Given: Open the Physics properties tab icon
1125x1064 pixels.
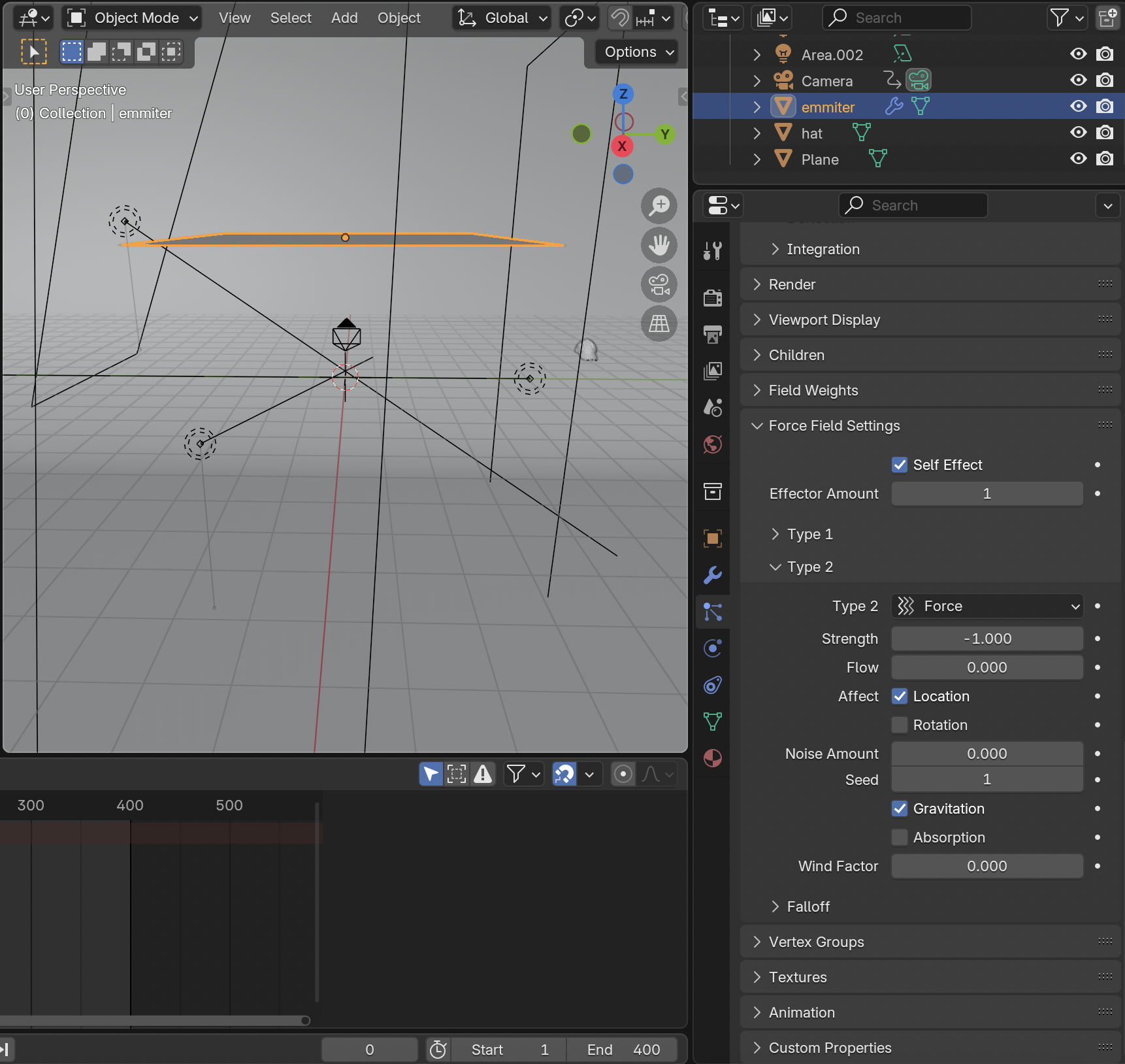Looking at the screenshot, I should click(x=713, y=648).
